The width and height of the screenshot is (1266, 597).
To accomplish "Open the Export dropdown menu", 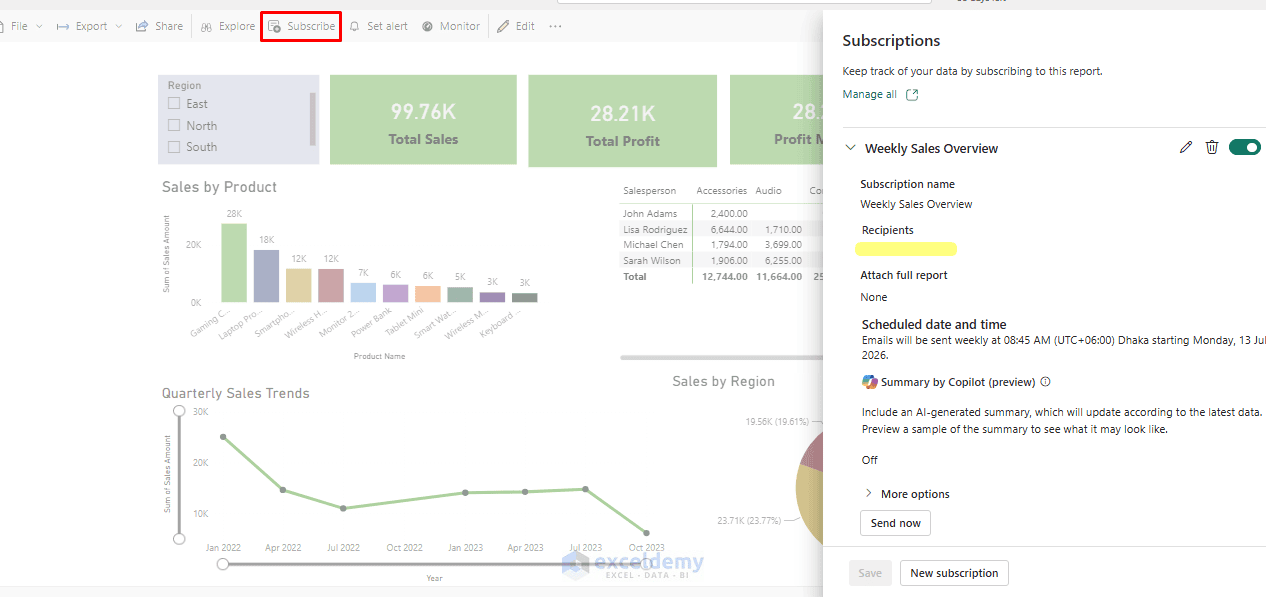I will click(90, 26).
